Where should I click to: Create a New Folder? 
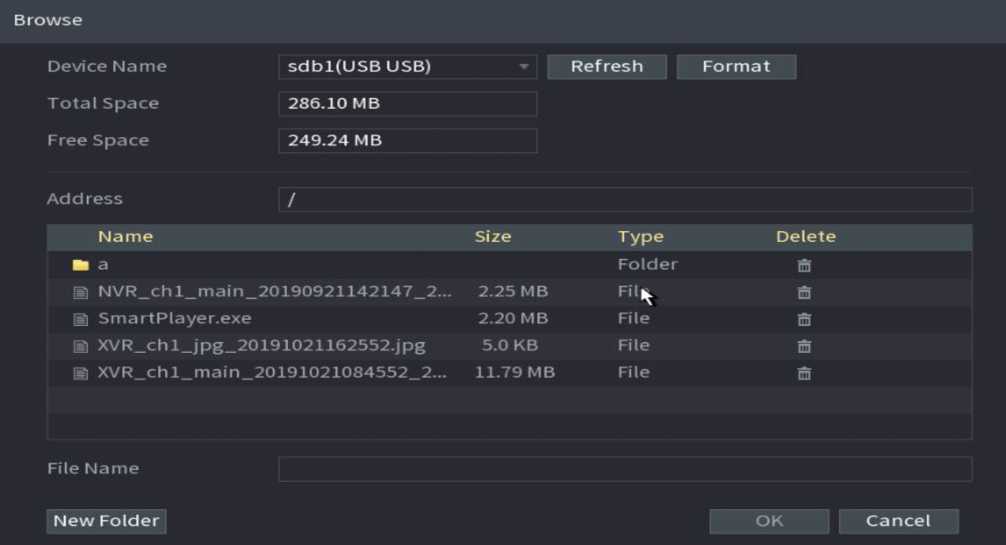coord(106,521)
